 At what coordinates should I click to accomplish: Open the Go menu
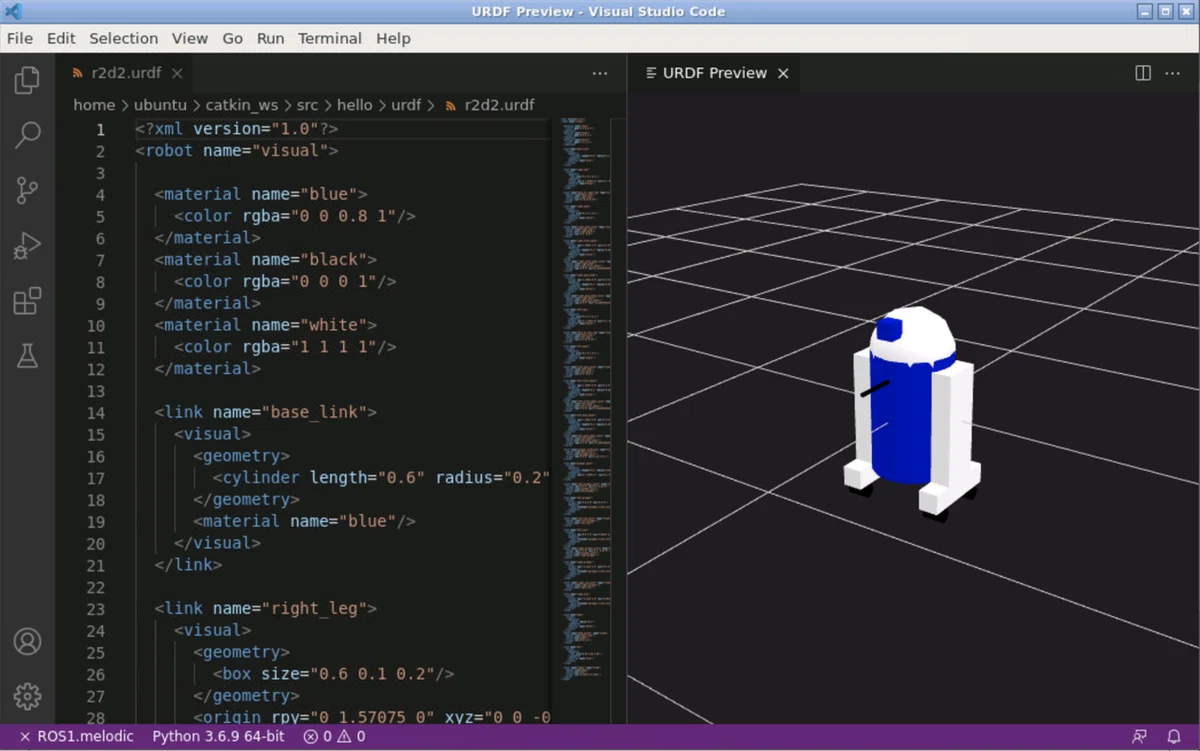point(233,38)
